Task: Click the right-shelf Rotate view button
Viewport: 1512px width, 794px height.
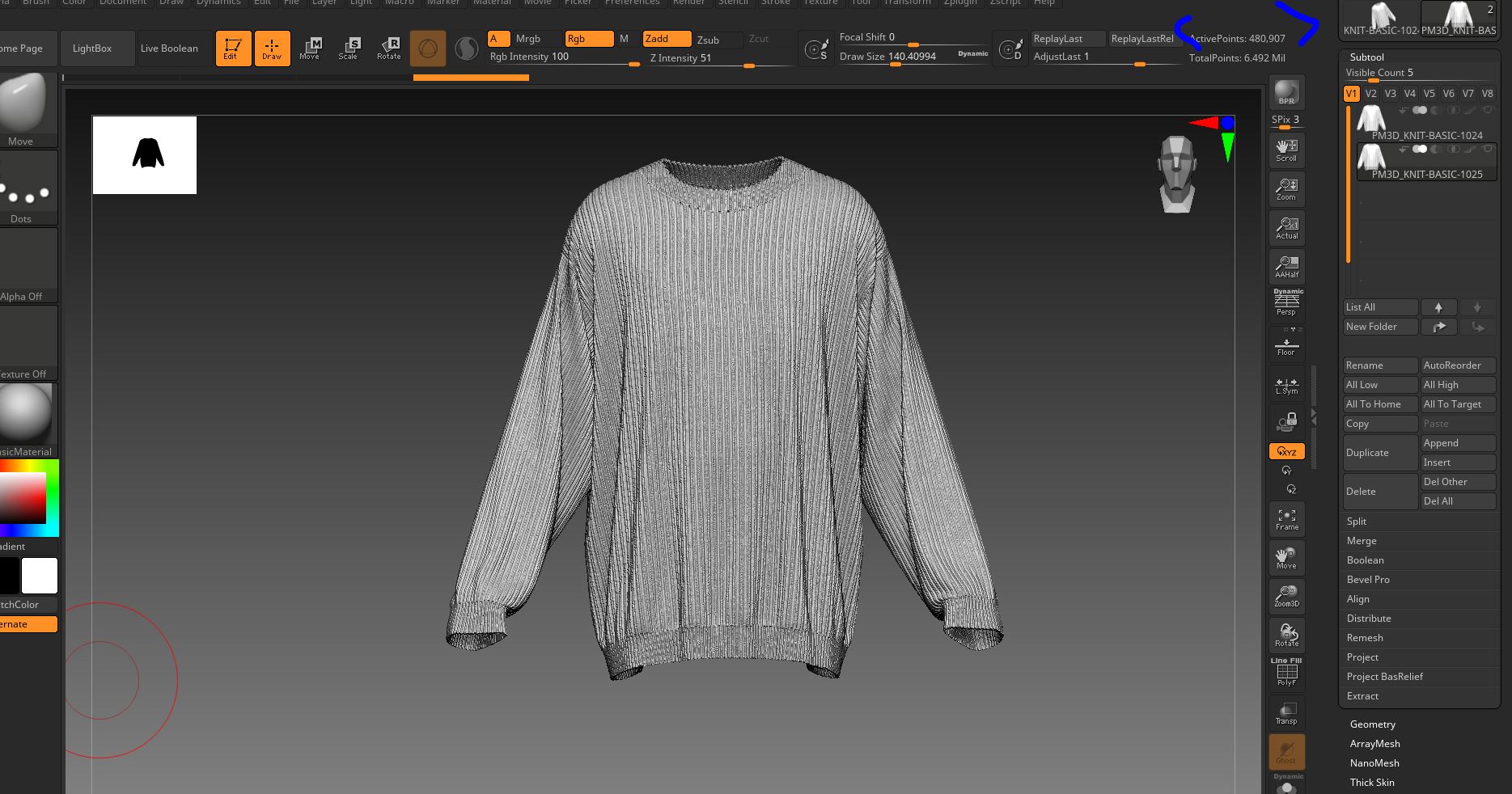Action: [1286, 636]
